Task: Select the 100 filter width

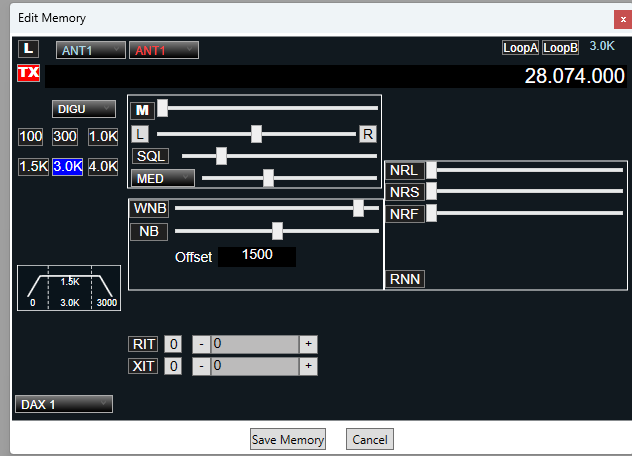Action: (x=31, y=137)
